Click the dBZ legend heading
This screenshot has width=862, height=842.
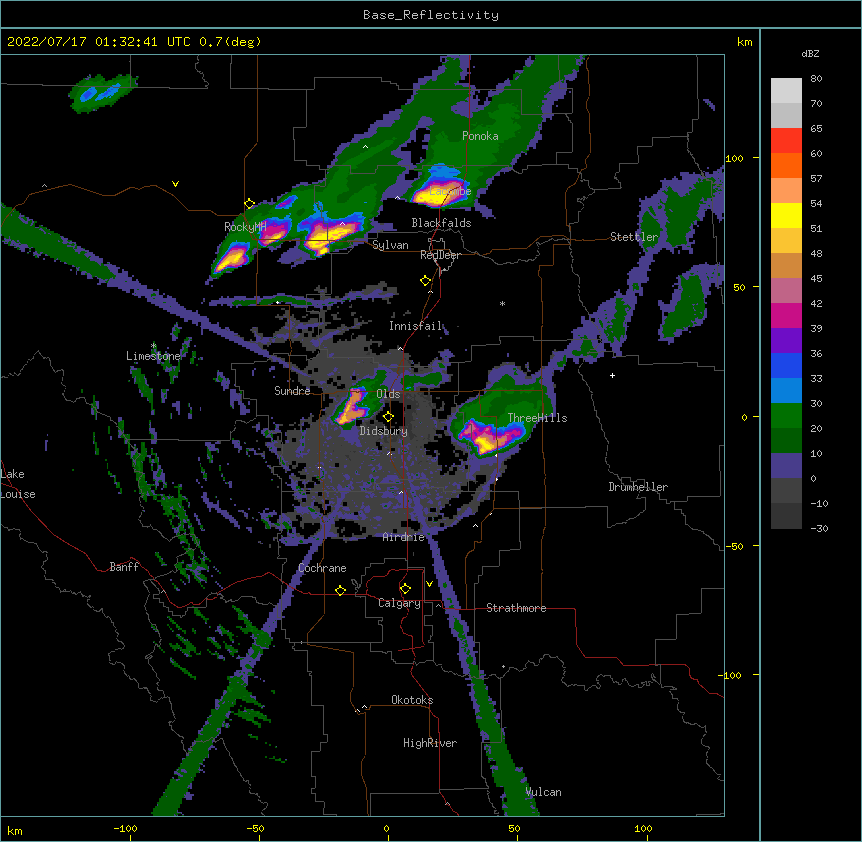point(810,53)
